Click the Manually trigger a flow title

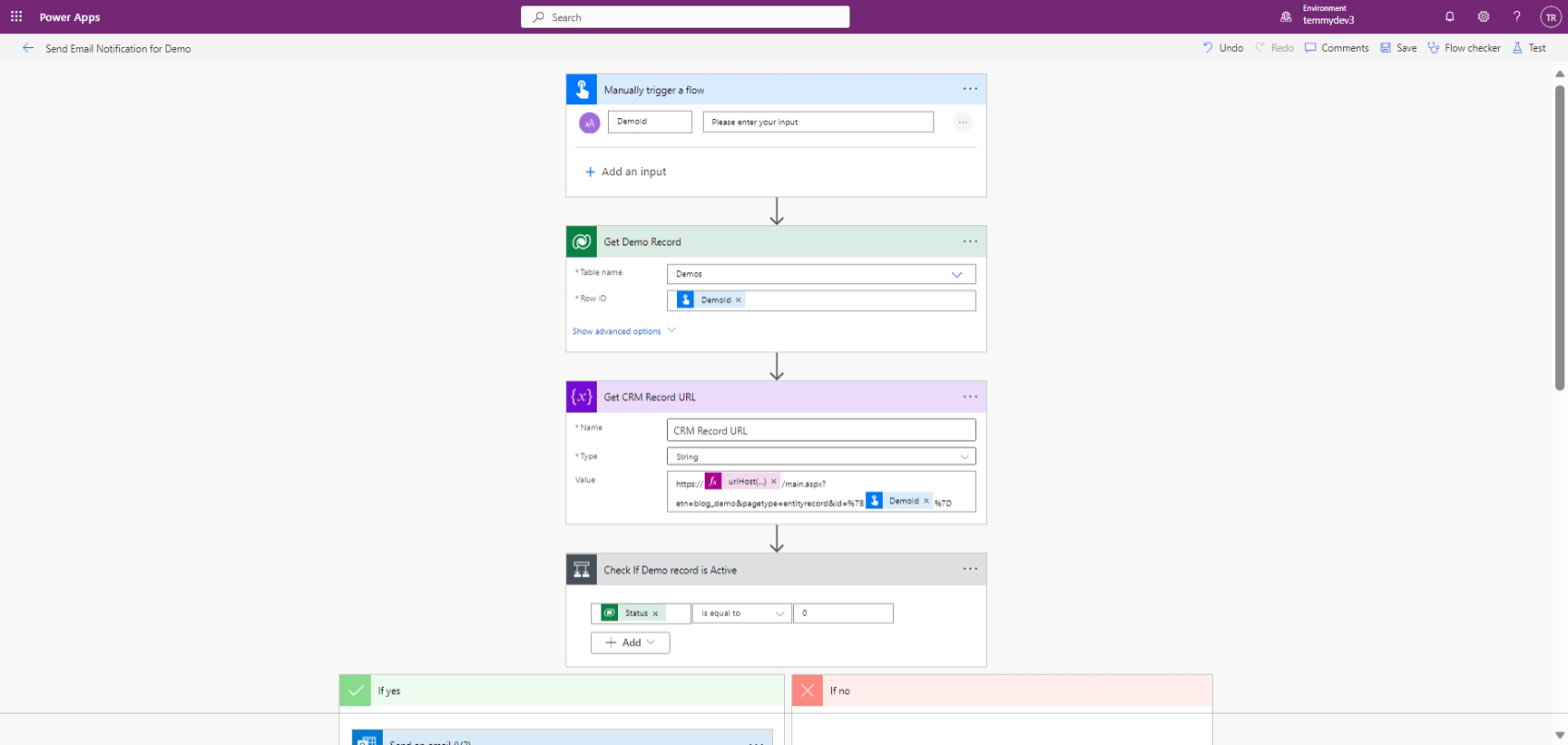point(654,90)
